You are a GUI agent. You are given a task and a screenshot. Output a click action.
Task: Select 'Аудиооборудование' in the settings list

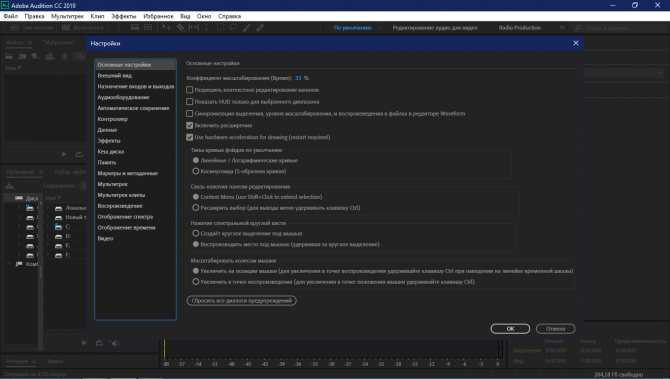click(123, 97)
